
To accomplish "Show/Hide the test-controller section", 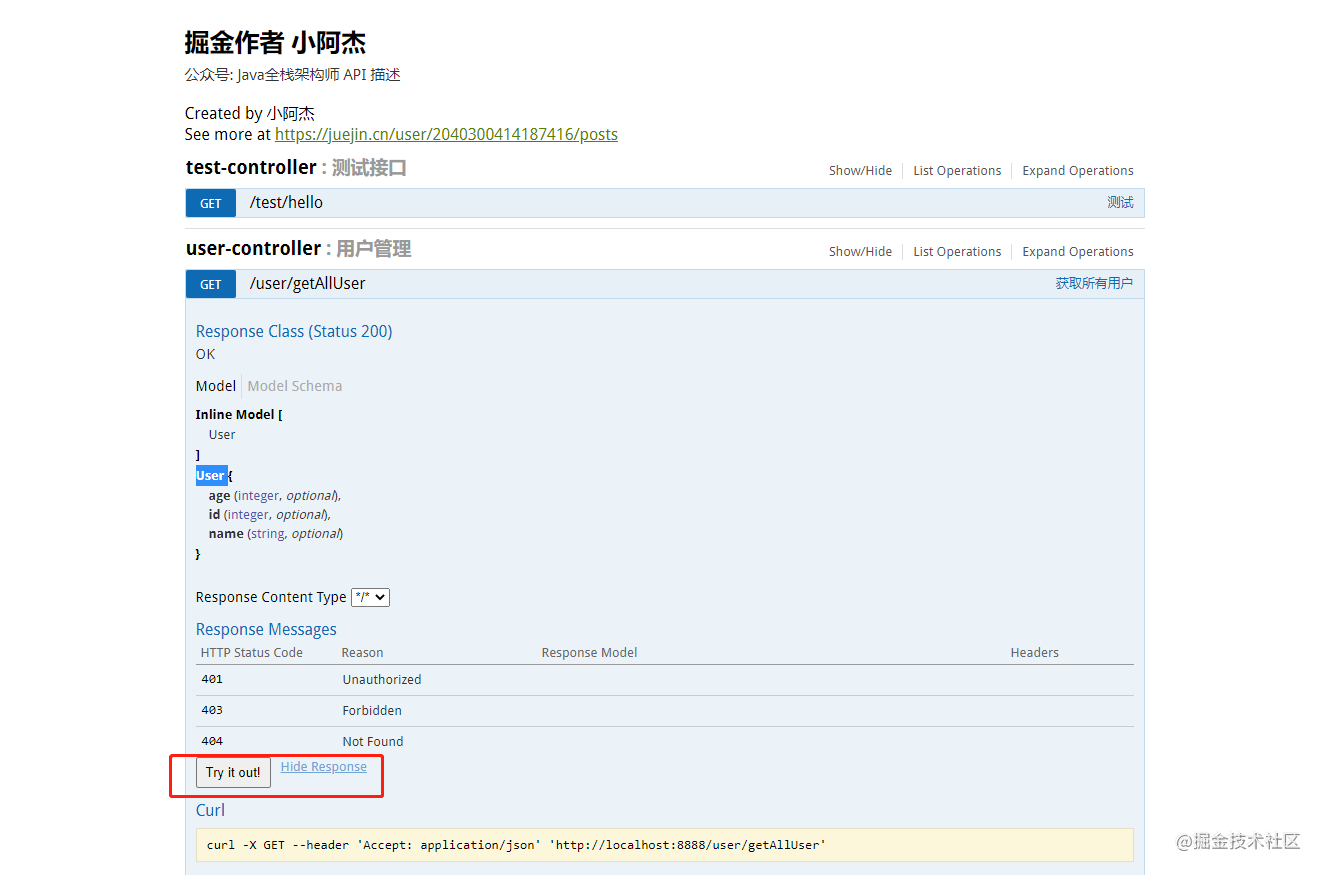I will (860, 170).
